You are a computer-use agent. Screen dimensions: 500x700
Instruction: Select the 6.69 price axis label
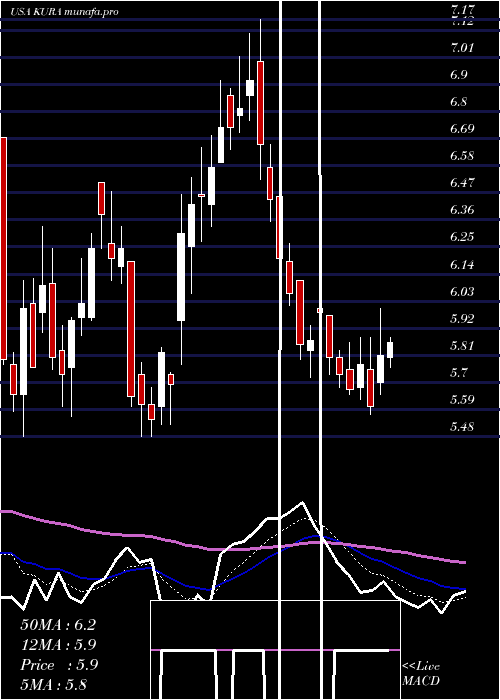tap(463, 129)
